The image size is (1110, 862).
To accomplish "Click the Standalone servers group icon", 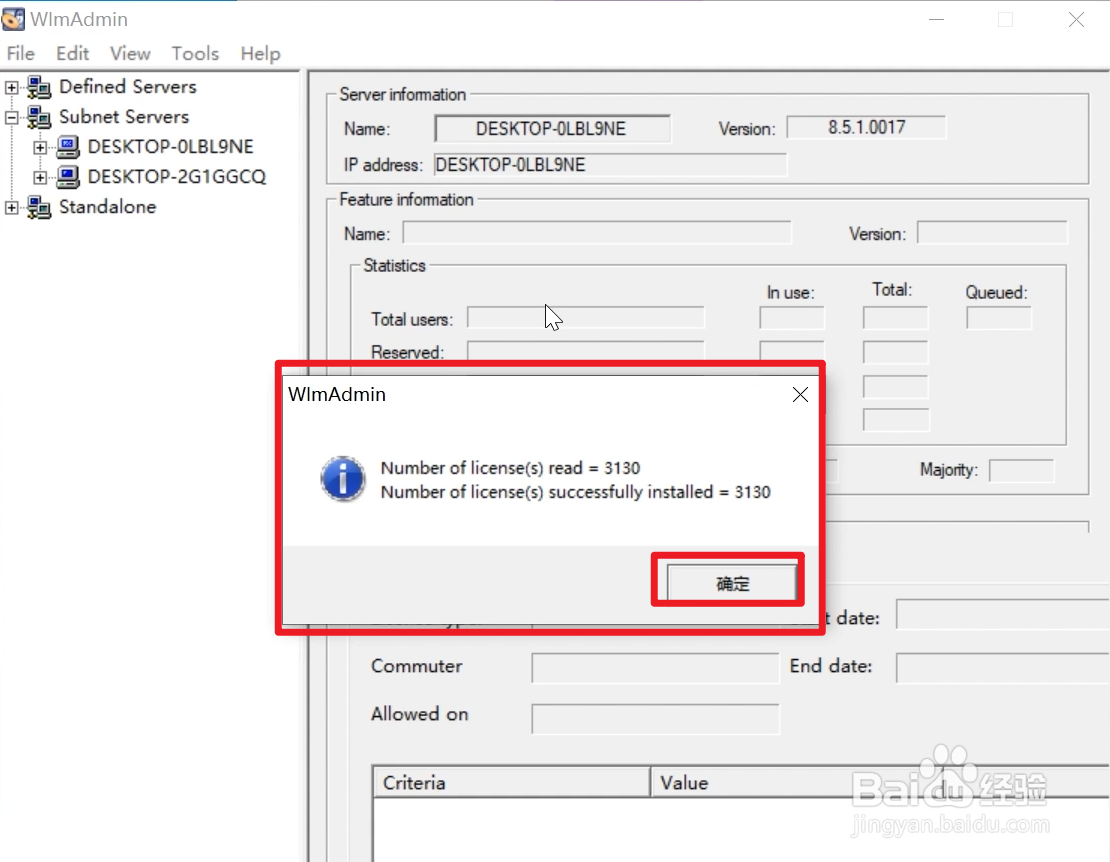I will [x=40, y=207].
